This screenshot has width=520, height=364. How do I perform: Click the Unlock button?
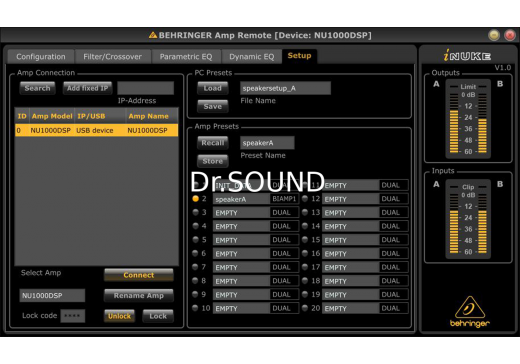pyautogui.click(x=119, y=316)
